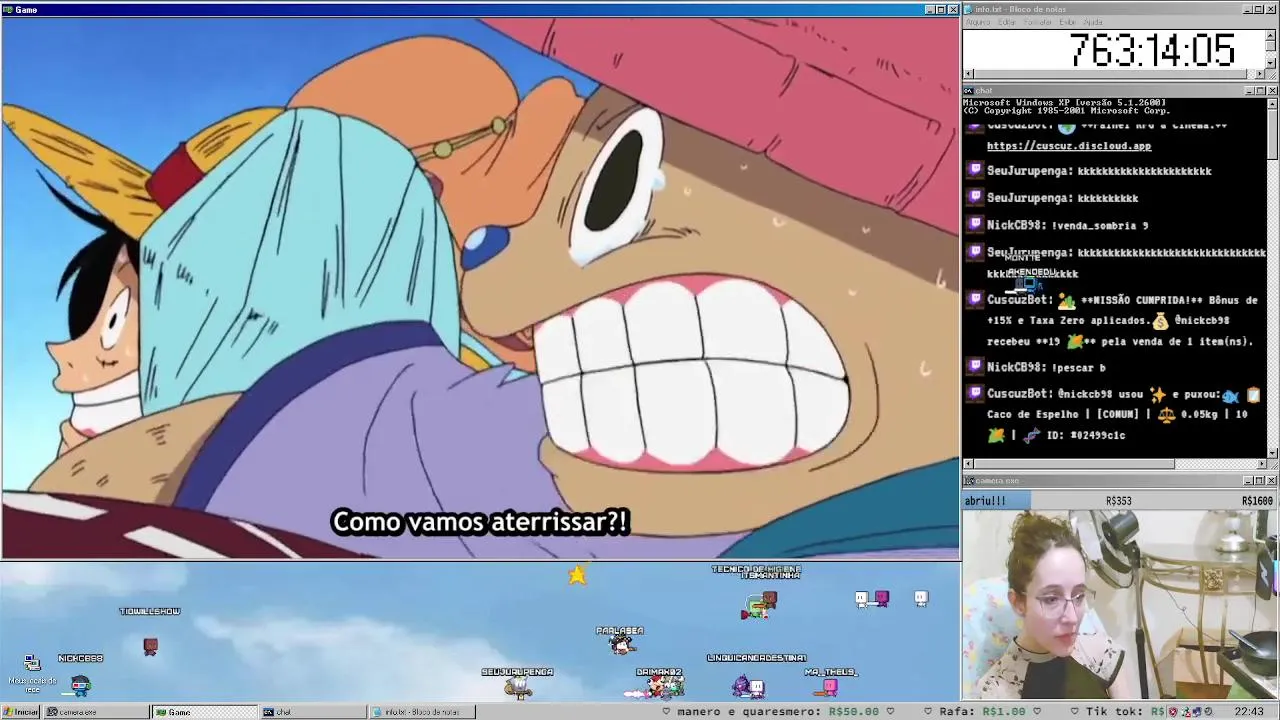Viewport: 1280px width, 720px height.
Task: Select the PARLASEA avatar character
Action: click(622, 645)
